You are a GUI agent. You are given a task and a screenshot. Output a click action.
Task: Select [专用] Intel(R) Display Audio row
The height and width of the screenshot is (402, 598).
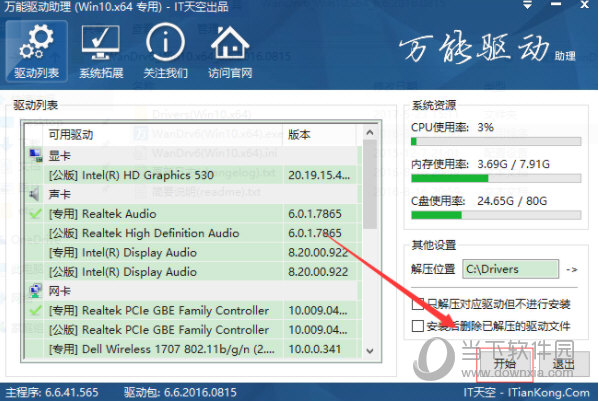click(193, 252)
